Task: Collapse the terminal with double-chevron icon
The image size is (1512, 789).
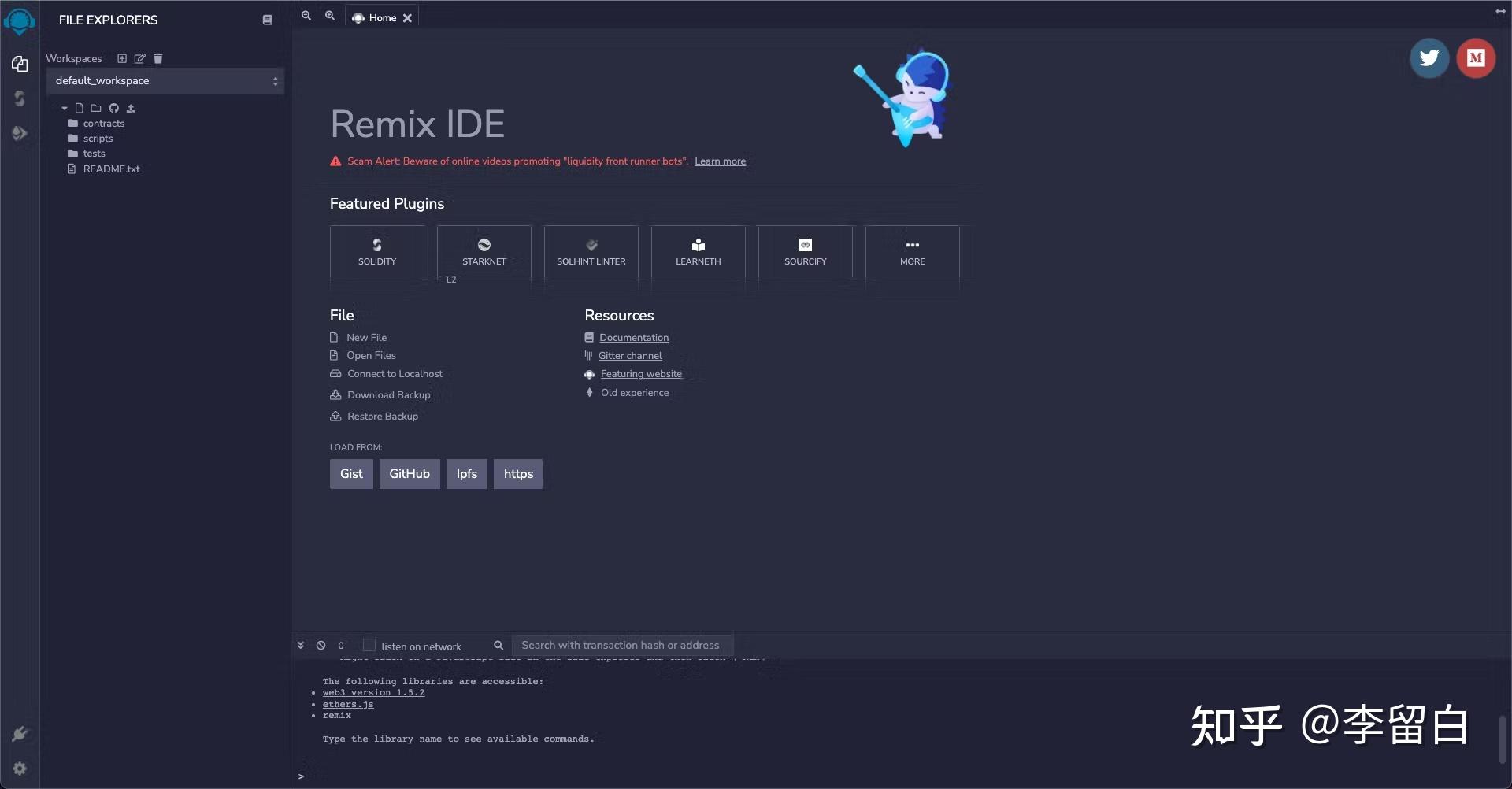Action: pos(301,646)
